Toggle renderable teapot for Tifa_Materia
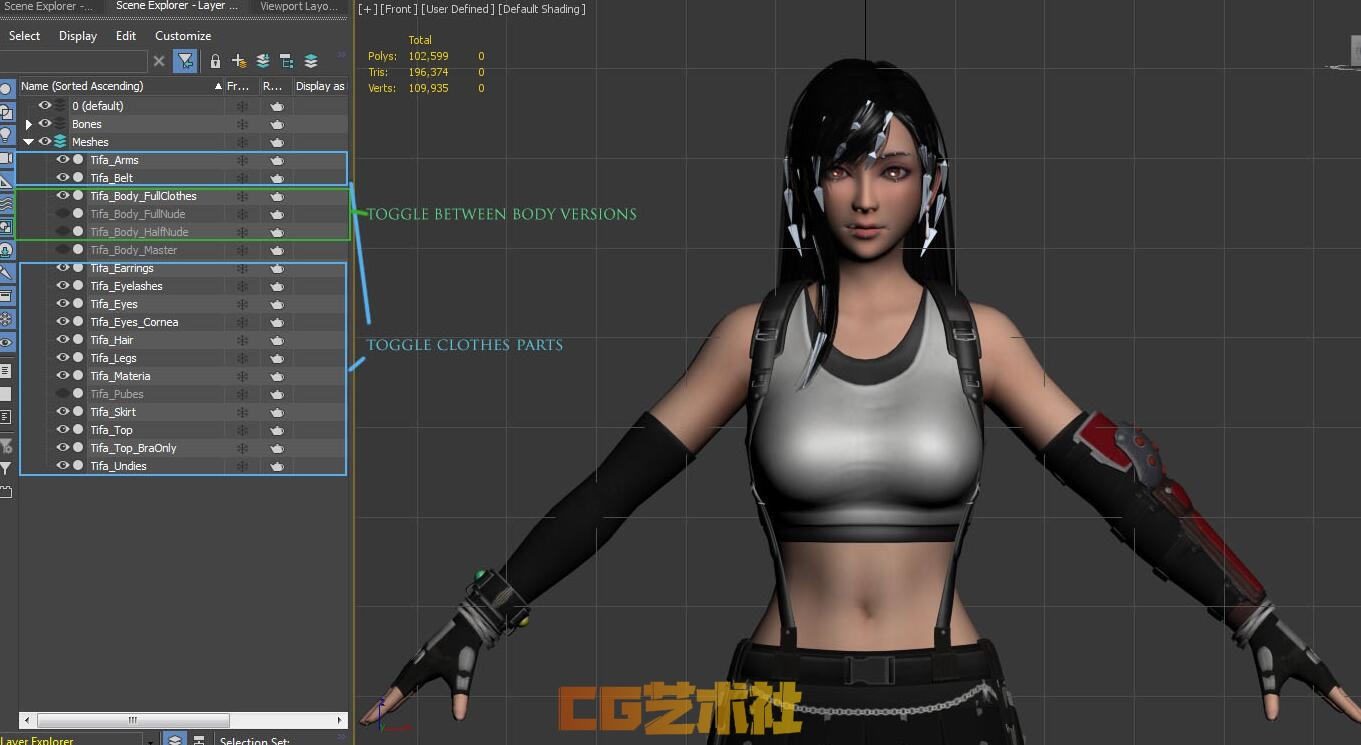The height and width of the screenshot is (745, 1361). click(x=277, y=376)
